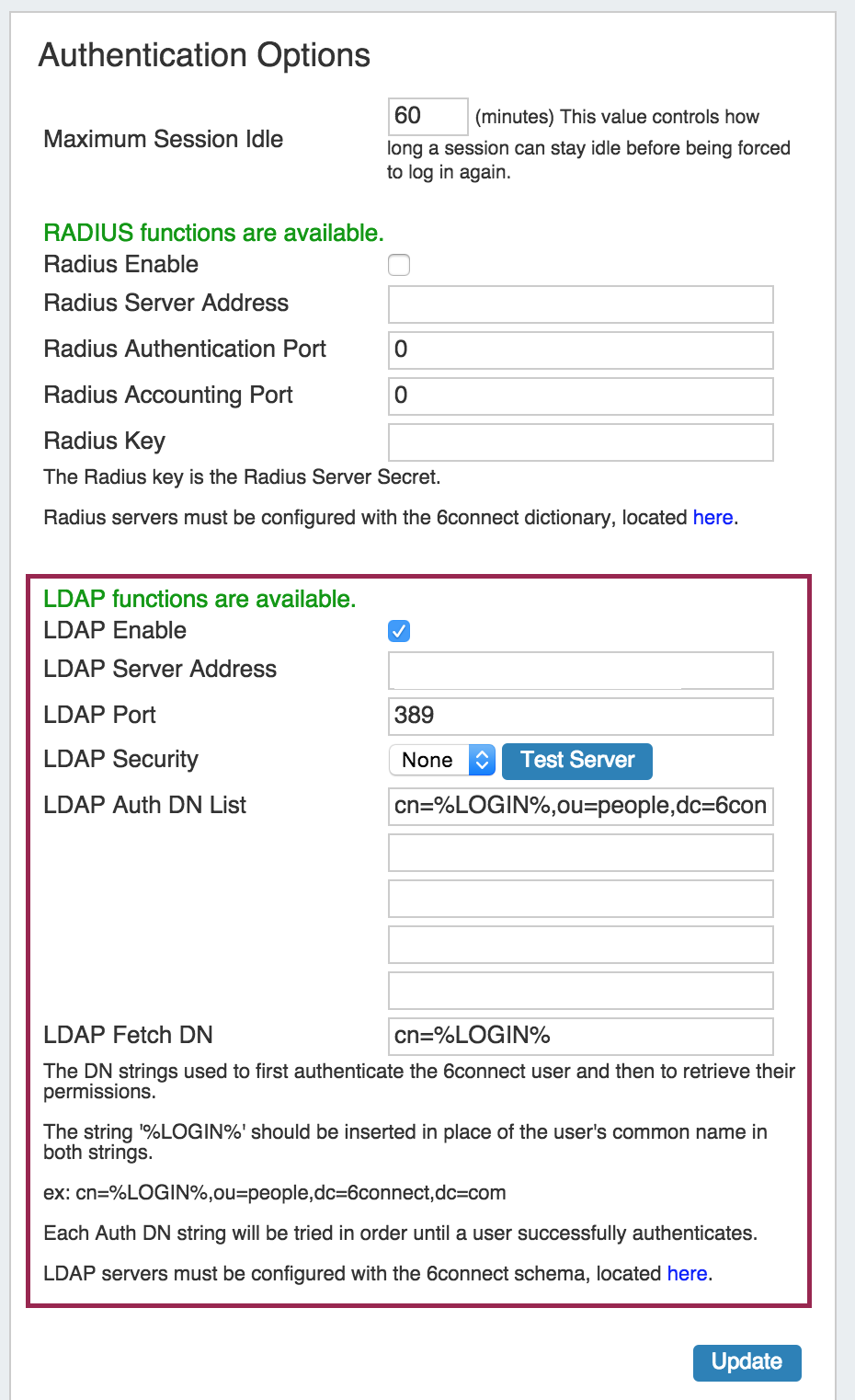Open the 6connect dictionary 'here' link
Screen dimensions: 855x1400
[712, 518]
